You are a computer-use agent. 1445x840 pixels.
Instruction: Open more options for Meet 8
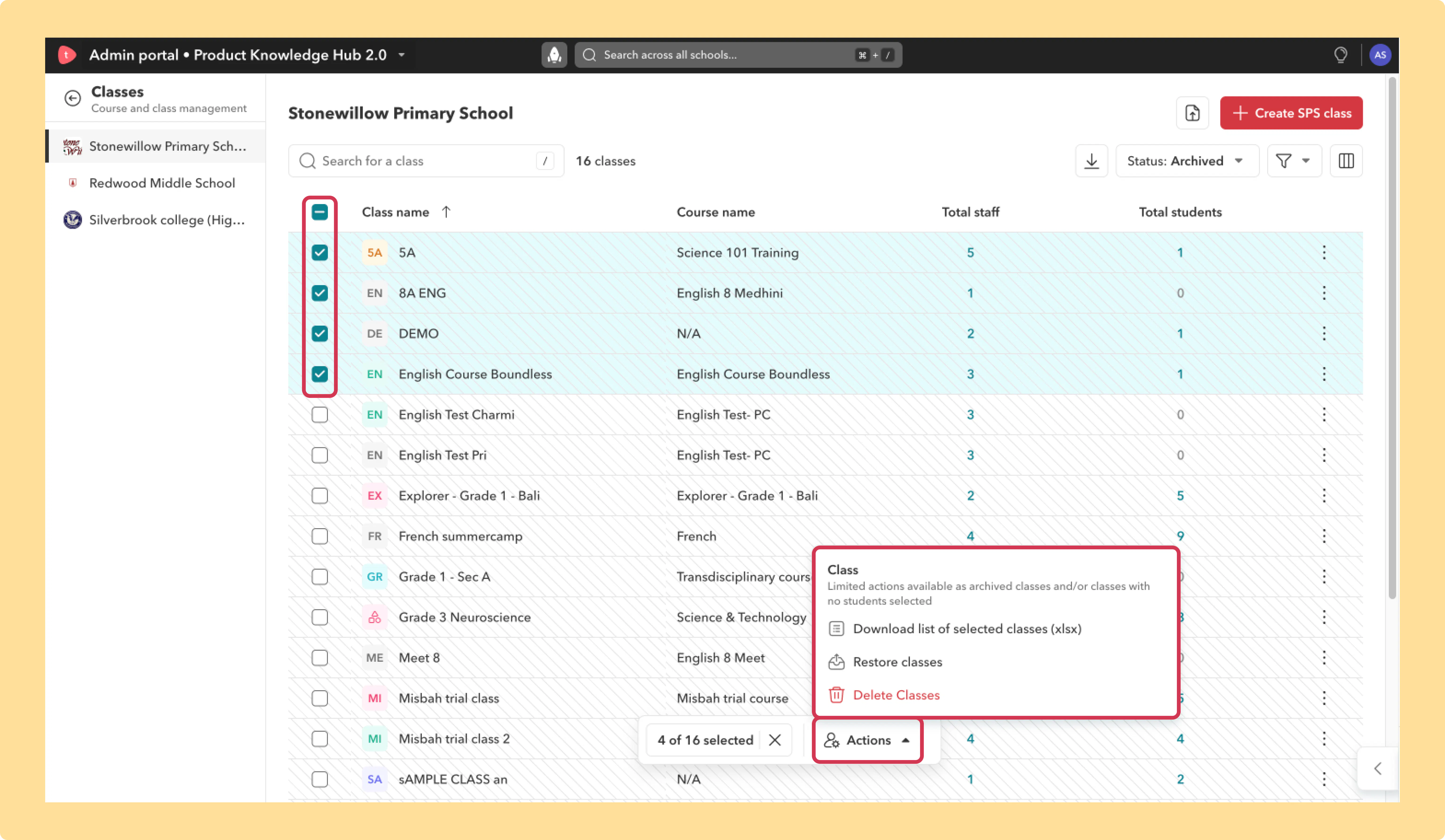pos(1324,658)
